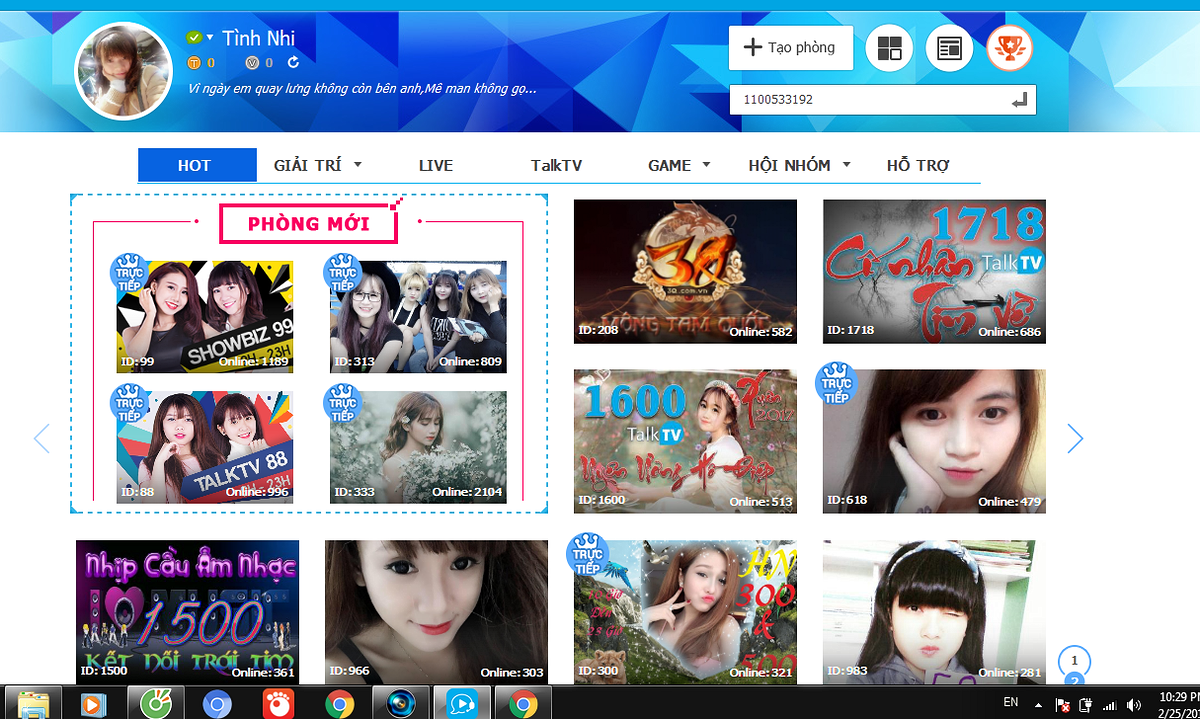Expand the HỘI NHÓM dropdown menu

point(846,165)
